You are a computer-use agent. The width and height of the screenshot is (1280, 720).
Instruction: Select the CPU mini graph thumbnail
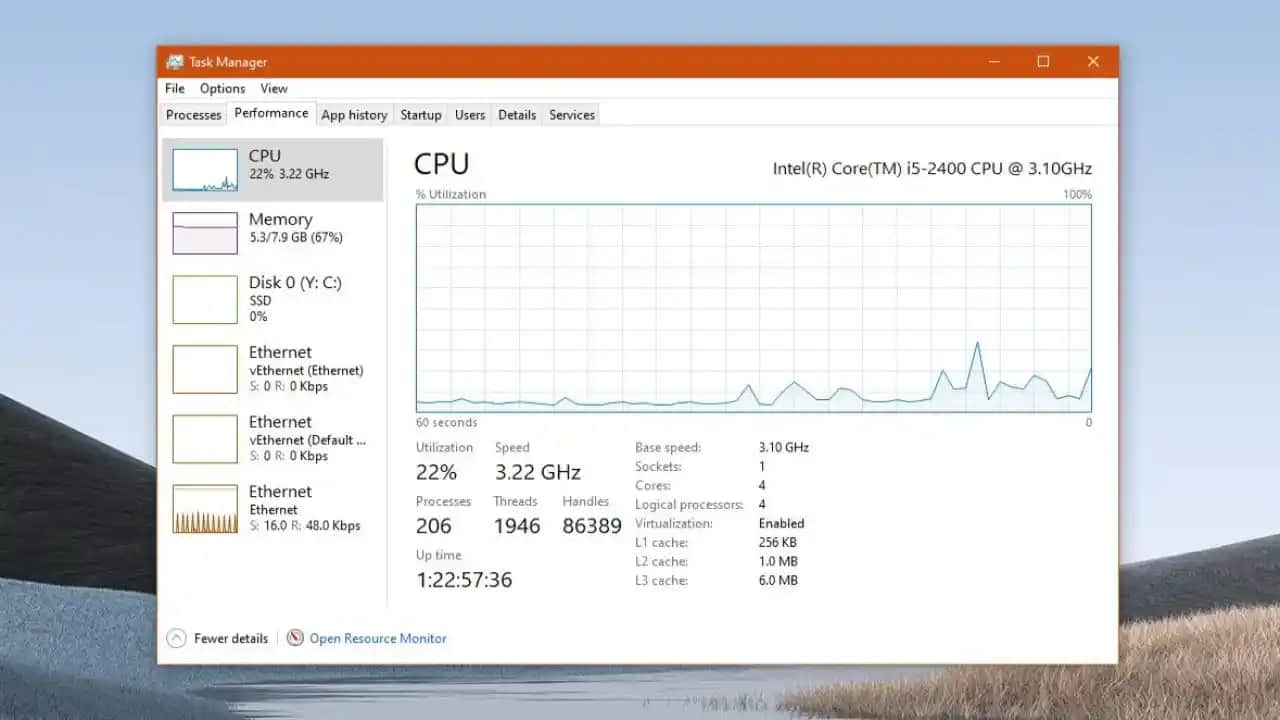[x=205, y=170]
